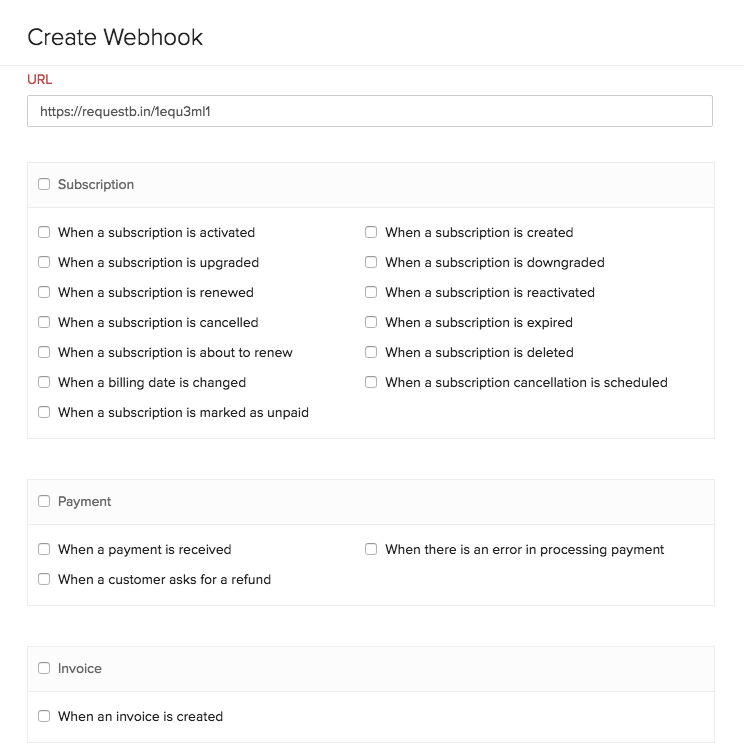Tick 'When a subscription is reactivated'
This screenshot has height=744, width=744.
[371, 292]
